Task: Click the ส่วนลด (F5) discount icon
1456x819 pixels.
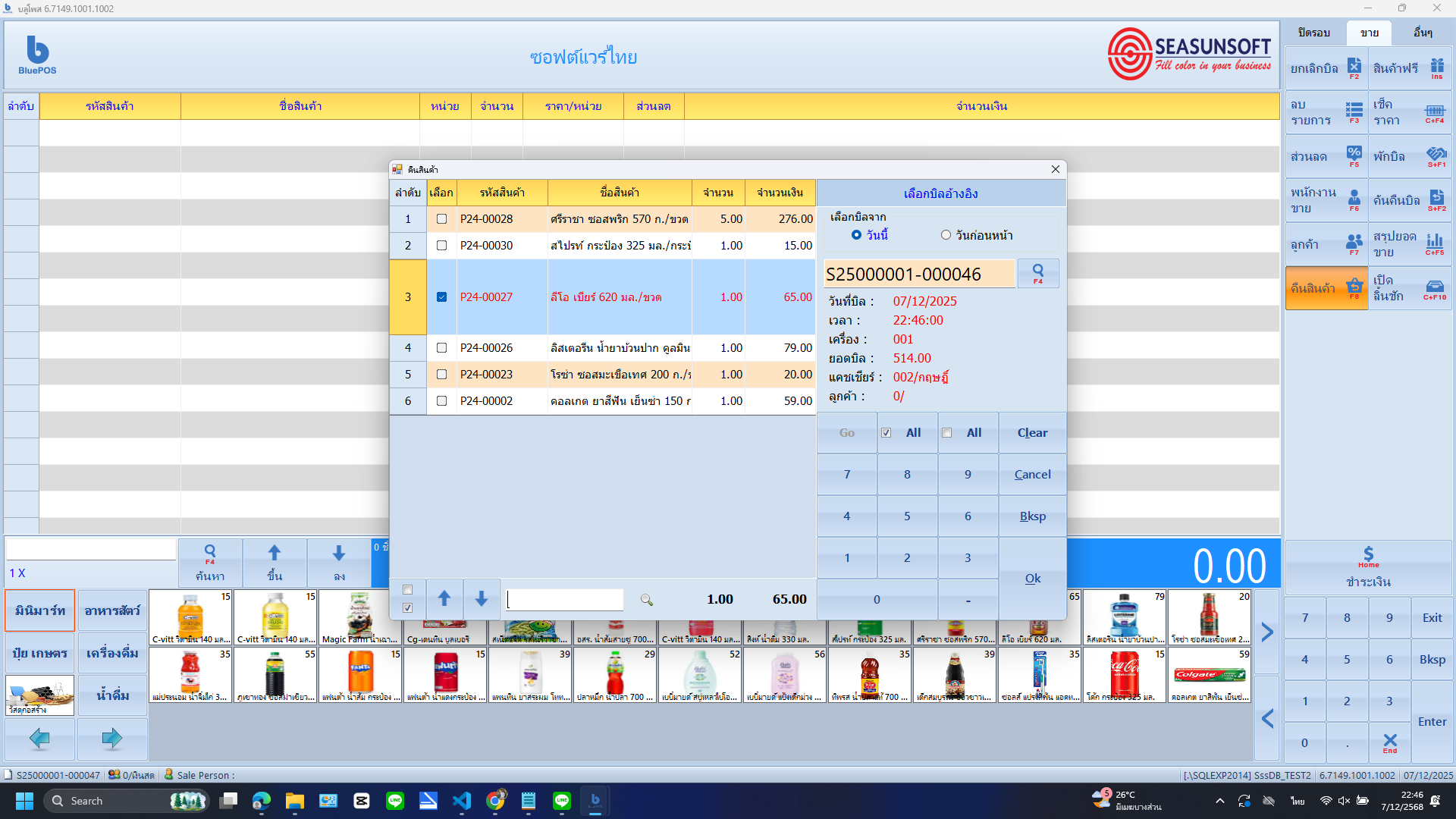Action: (1326, 156)
